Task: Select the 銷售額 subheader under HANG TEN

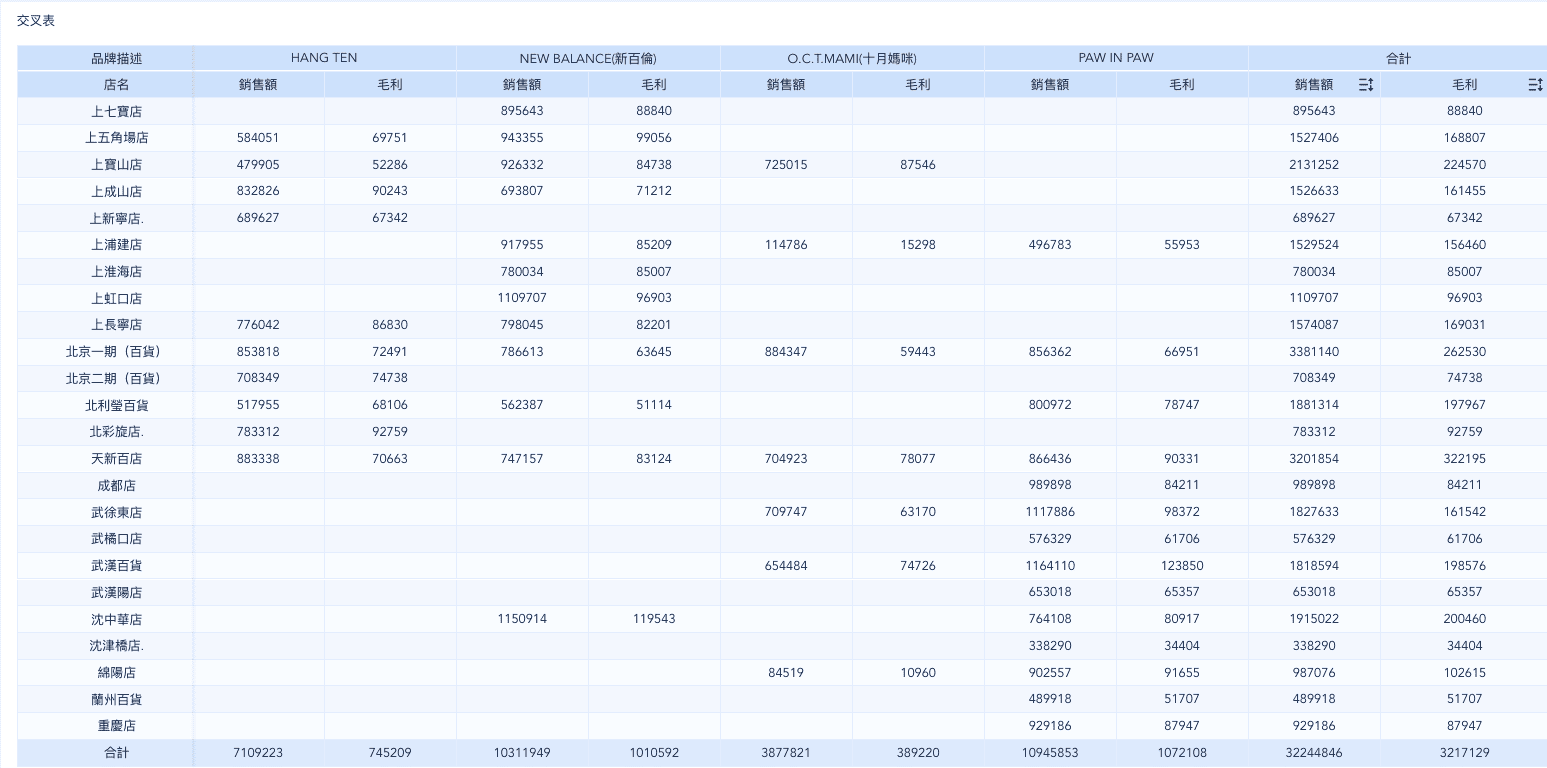Action: click(258, 85)
